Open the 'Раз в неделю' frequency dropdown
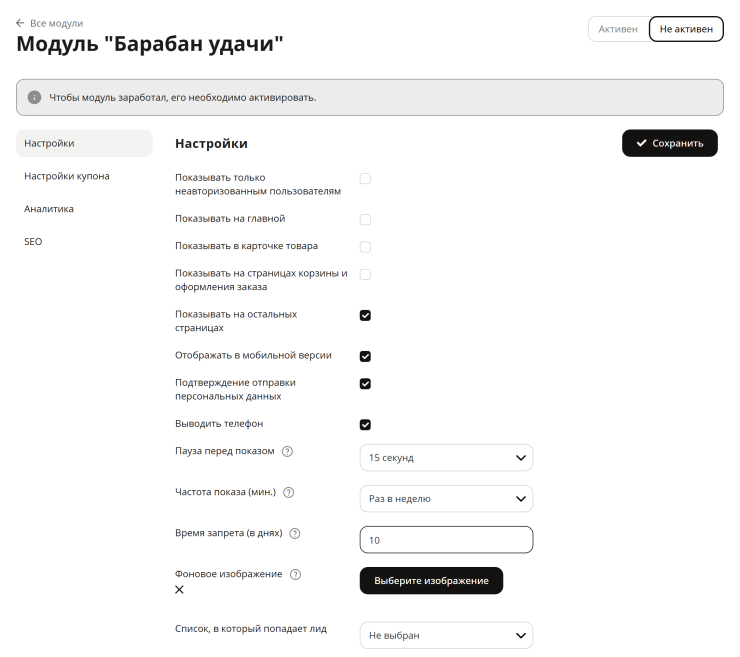Screen dimensions: 740x657 (446, 499)
